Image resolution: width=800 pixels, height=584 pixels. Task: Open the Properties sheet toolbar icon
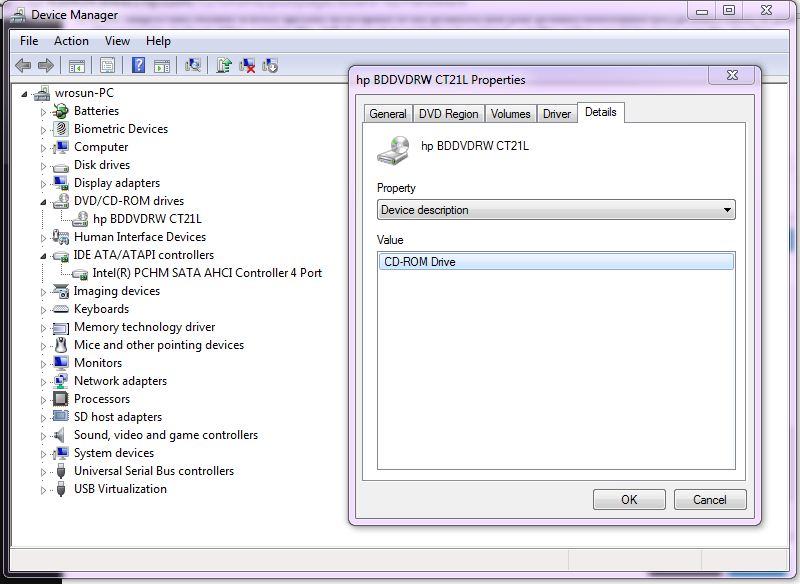108,66
